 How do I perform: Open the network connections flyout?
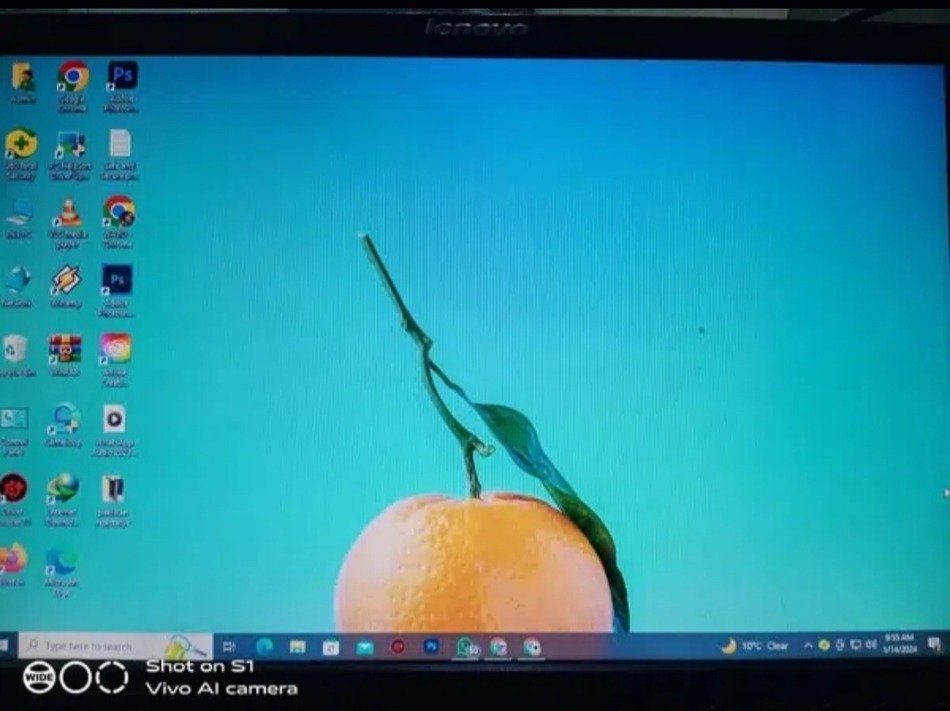(855, 647)
